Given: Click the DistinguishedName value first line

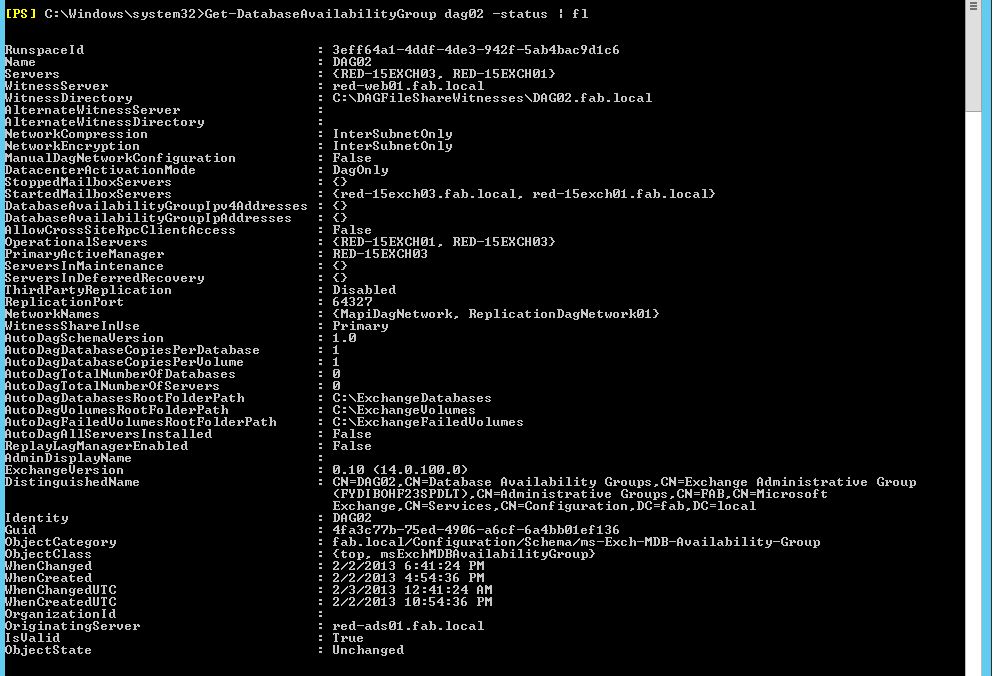Looking at the screenshot, I should (624, 482).
